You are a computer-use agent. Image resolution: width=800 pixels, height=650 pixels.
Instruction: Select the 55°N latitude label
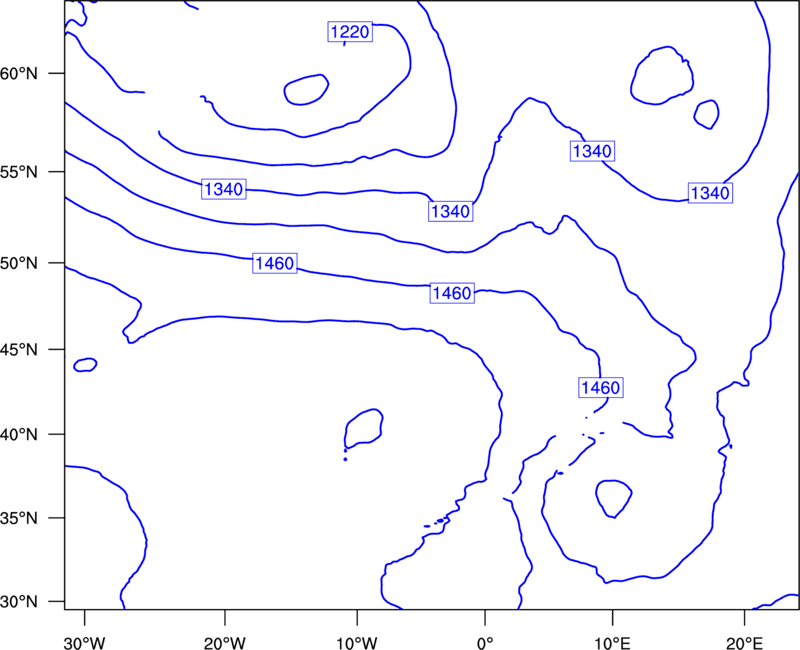pyautogui.click(x=19, y=172)
